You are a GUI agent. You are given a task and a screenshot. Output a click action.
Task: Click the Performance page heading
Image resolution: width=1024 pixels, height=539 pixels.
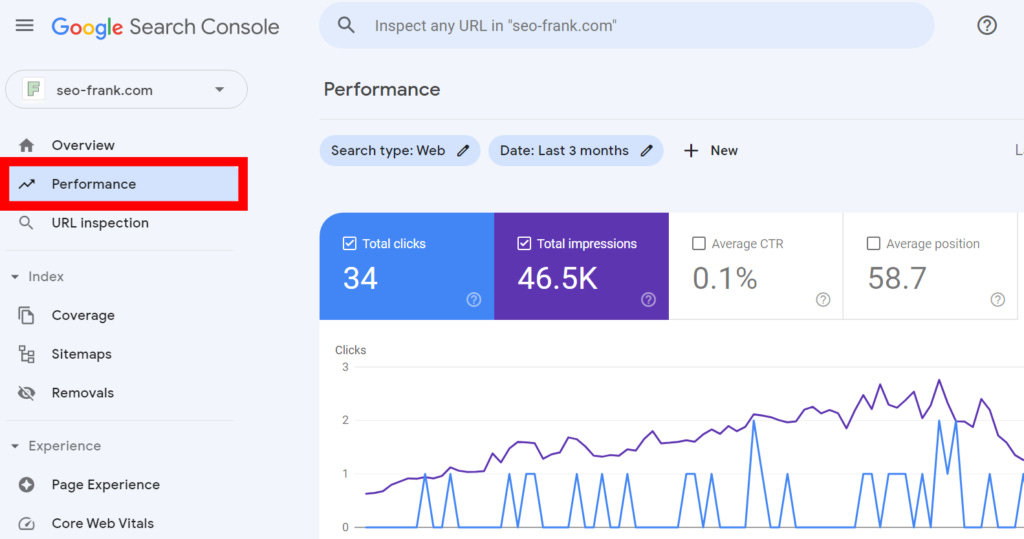(x=382, y=90)
